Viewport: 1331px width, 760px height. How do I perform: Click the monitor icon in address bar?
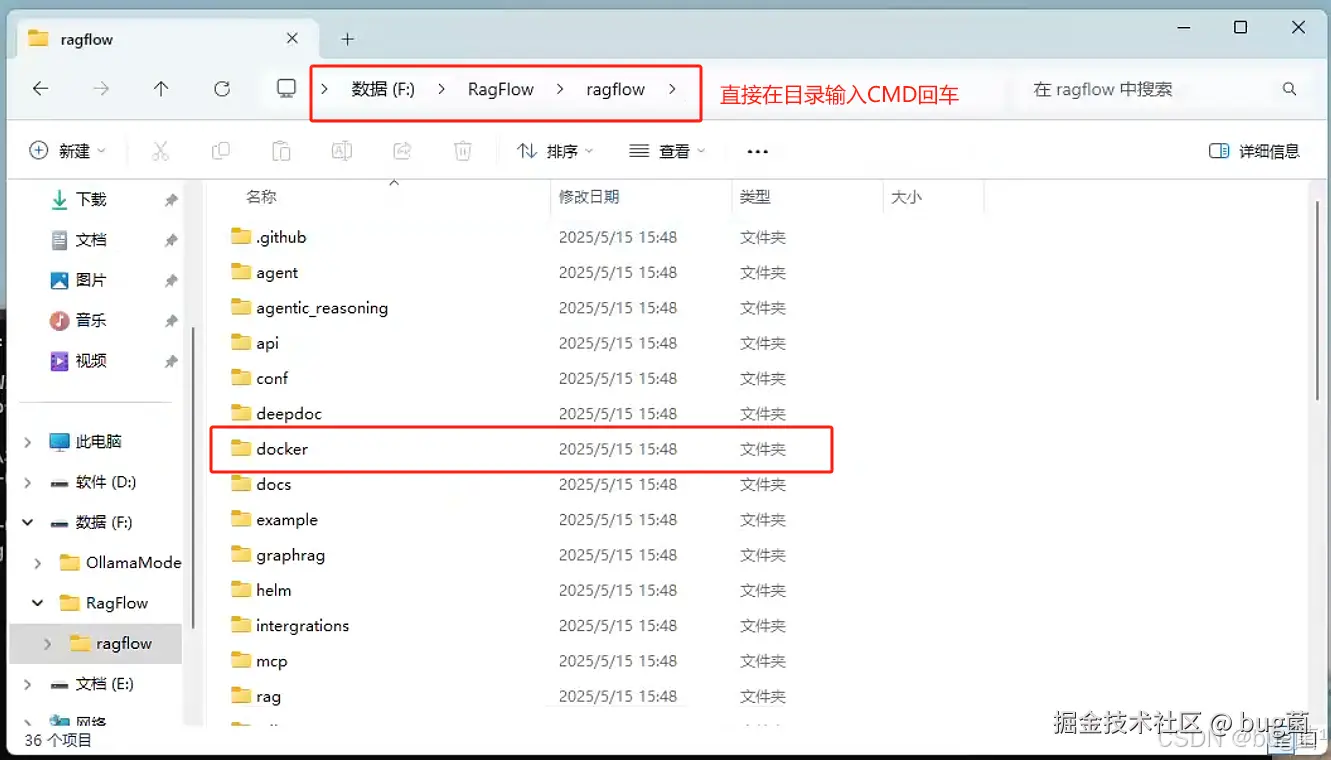click(286, 89)
